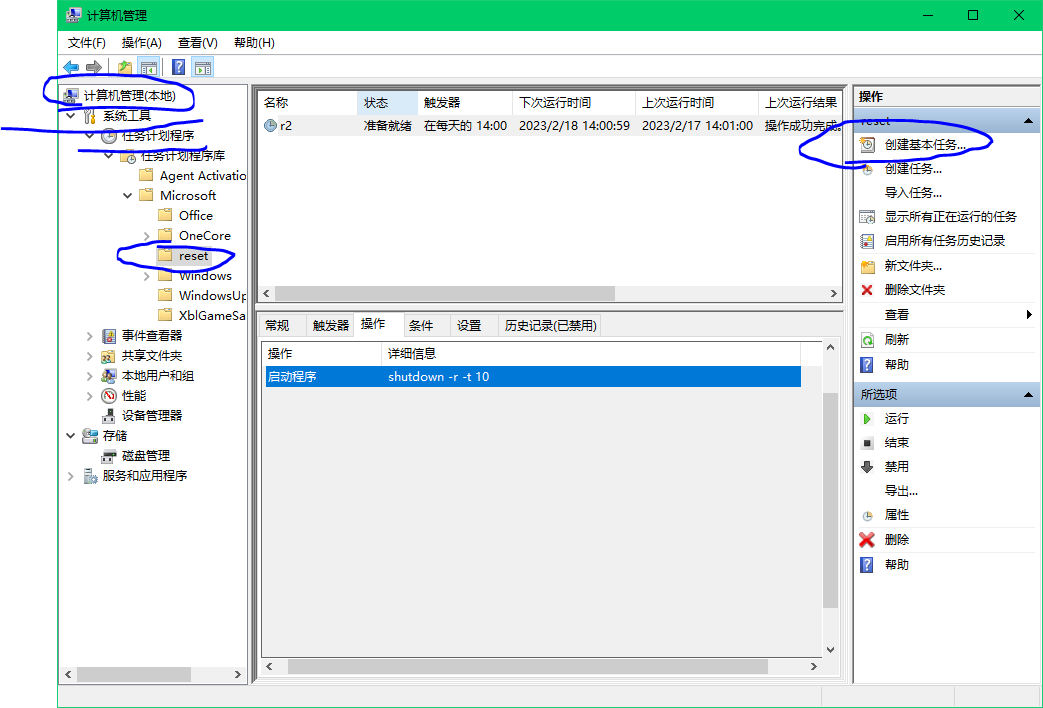The image size is (1043, 708).
Task: Click the 事件查看器 tree icon
Action: [x=109, y=336]
